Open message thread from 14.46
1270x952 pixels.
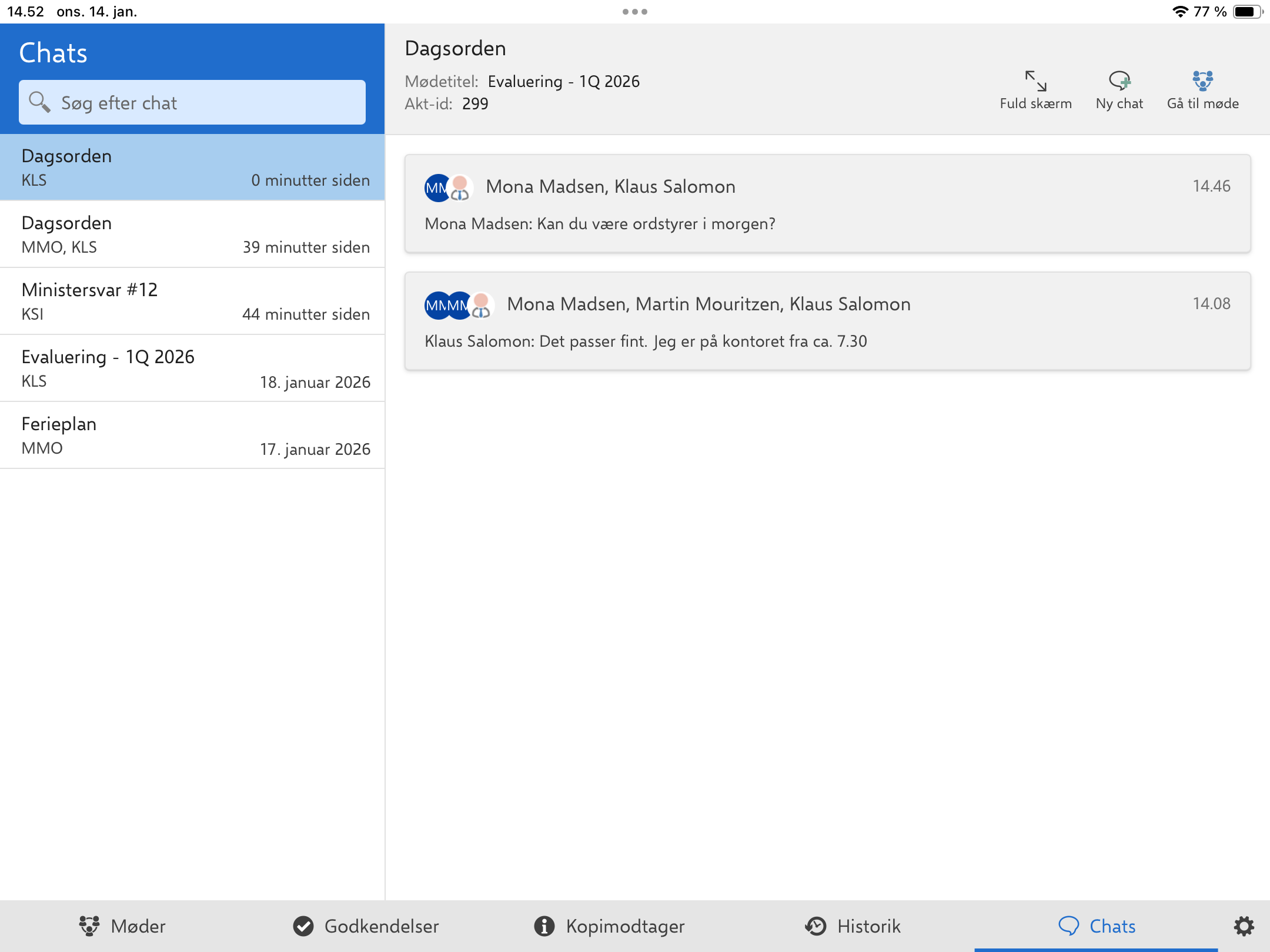point(827,204)
